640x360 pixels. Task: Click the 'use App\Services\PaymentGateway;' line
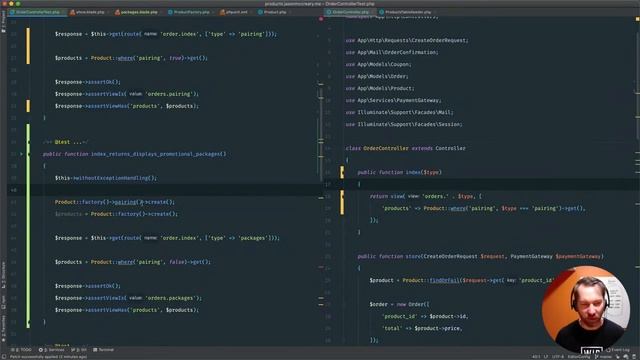click(393, 100)
